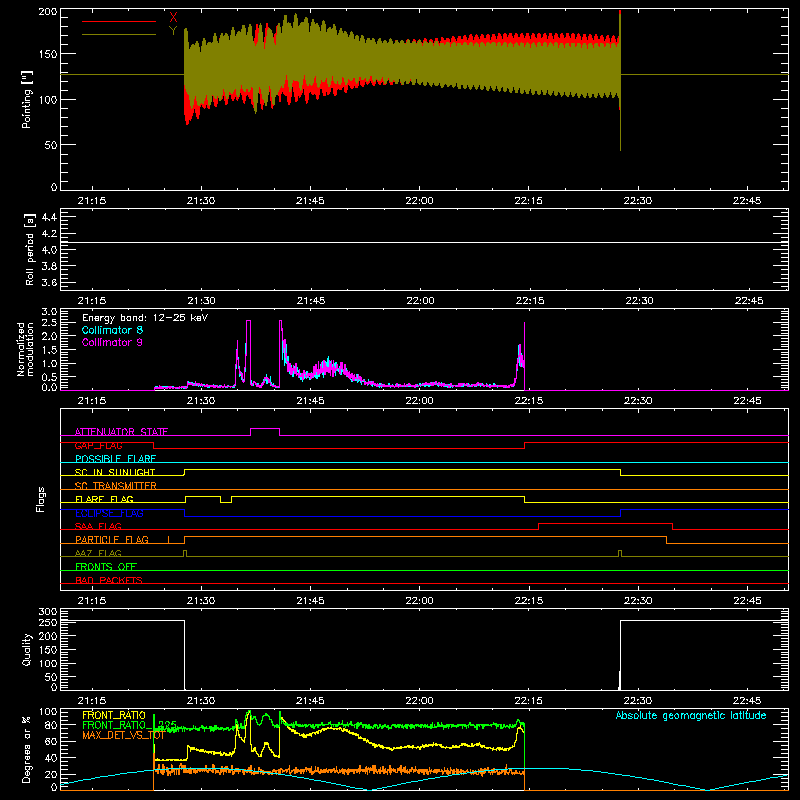Click the raised SAA_FLAG segment
Image resolution: width=800 pixels, height=800 pixels.
(x=606, y=523)
